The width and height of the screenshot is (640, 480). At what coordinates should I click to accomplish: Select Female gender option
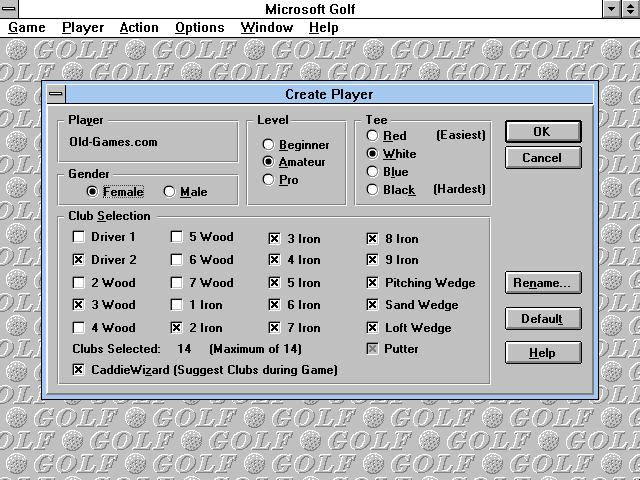(x=116, y=191)
